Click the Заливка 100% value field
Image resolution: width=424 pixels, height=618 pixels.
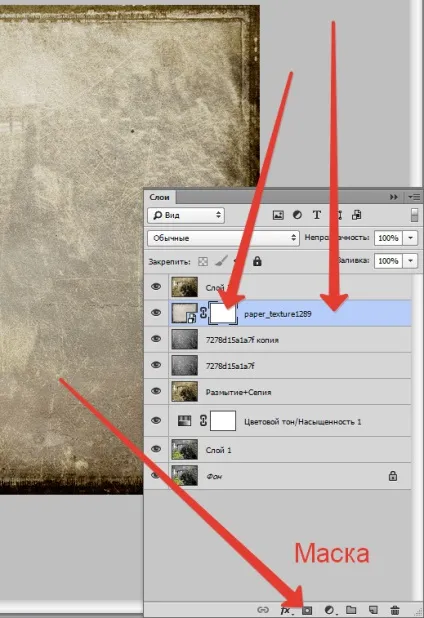[388, 261]
